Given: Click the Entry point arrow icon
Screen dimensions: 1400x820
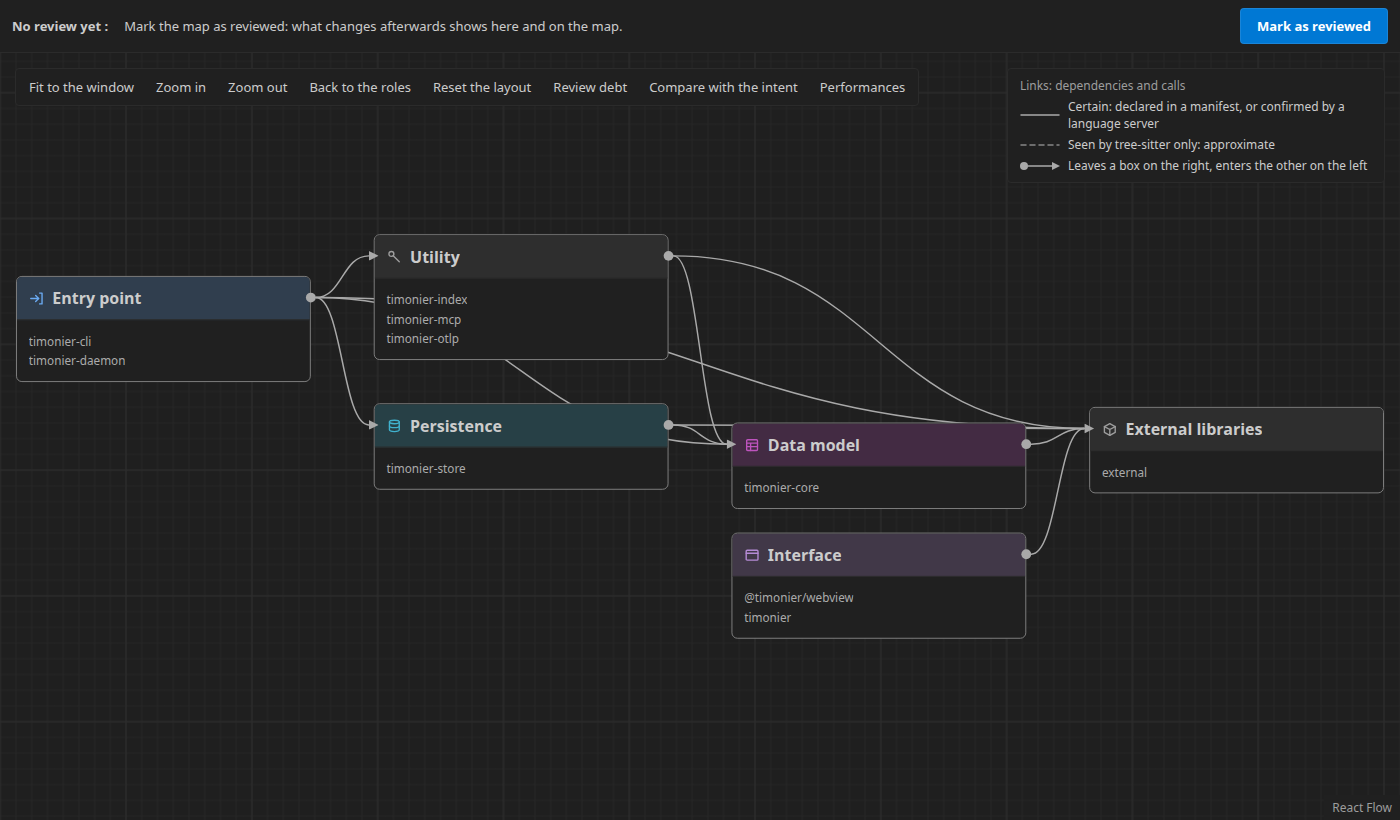Looking at the screenshot, I should [36, 298].
